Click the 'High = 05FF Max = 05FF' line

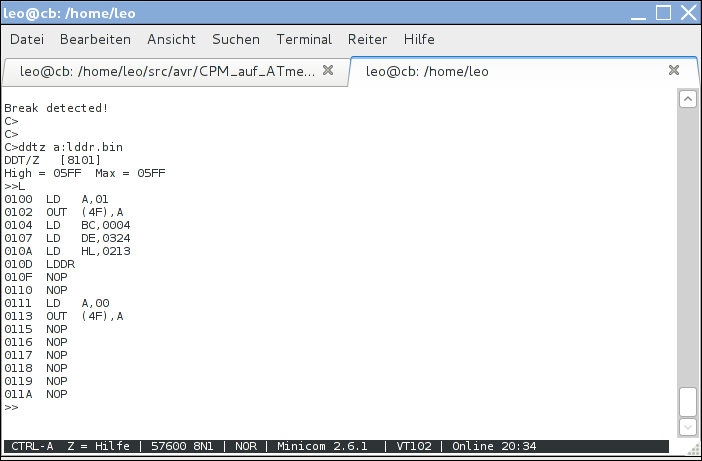coord(85,173)
